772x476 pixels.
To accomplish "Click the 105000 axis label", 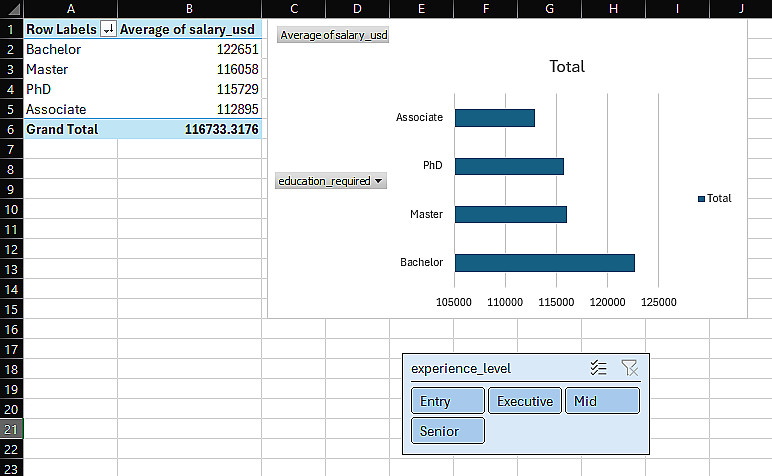I will pyautogui.click(x=453, y=302).
